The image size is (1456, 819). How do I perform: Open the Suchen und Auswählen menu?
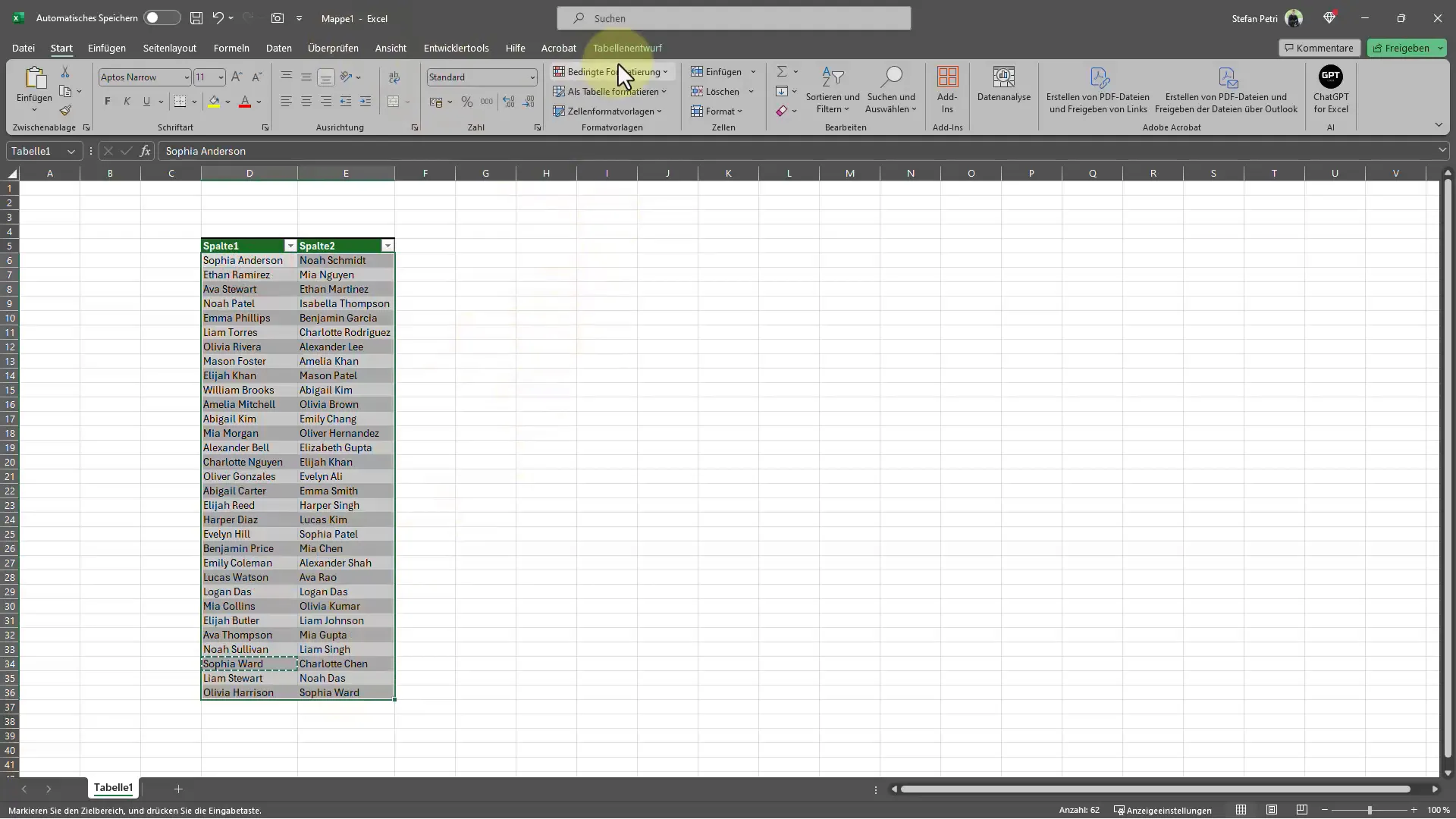tap(891, 89)
